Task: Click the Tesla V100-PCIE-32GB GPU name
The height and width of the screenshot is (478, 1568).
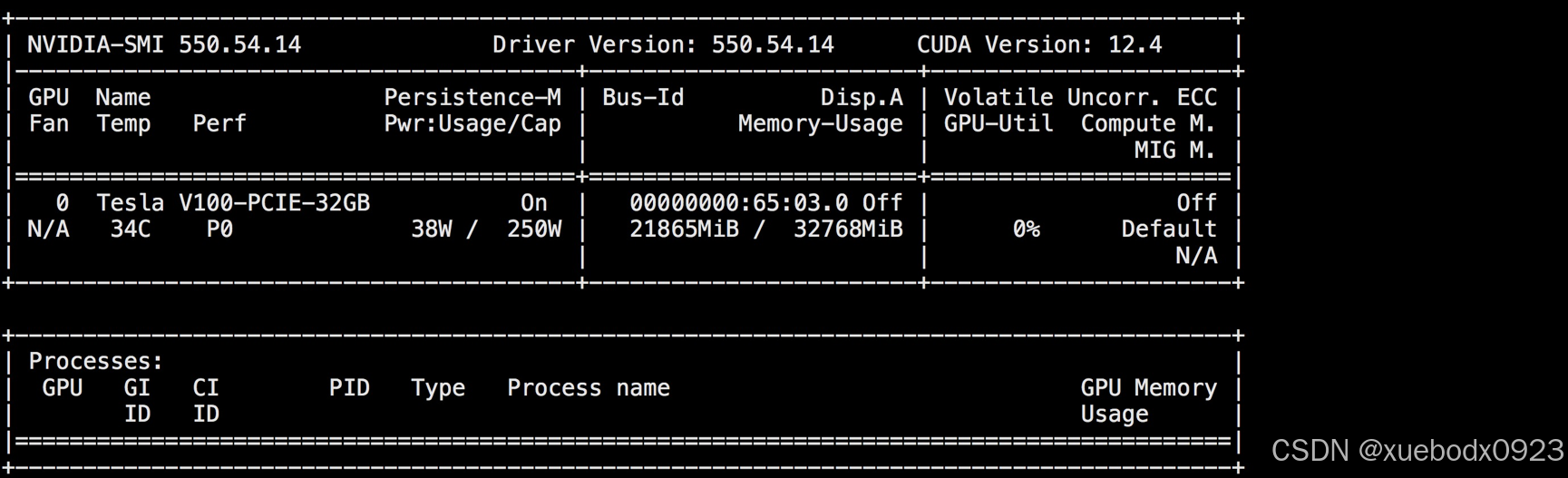Action: (x=233, y=202)
